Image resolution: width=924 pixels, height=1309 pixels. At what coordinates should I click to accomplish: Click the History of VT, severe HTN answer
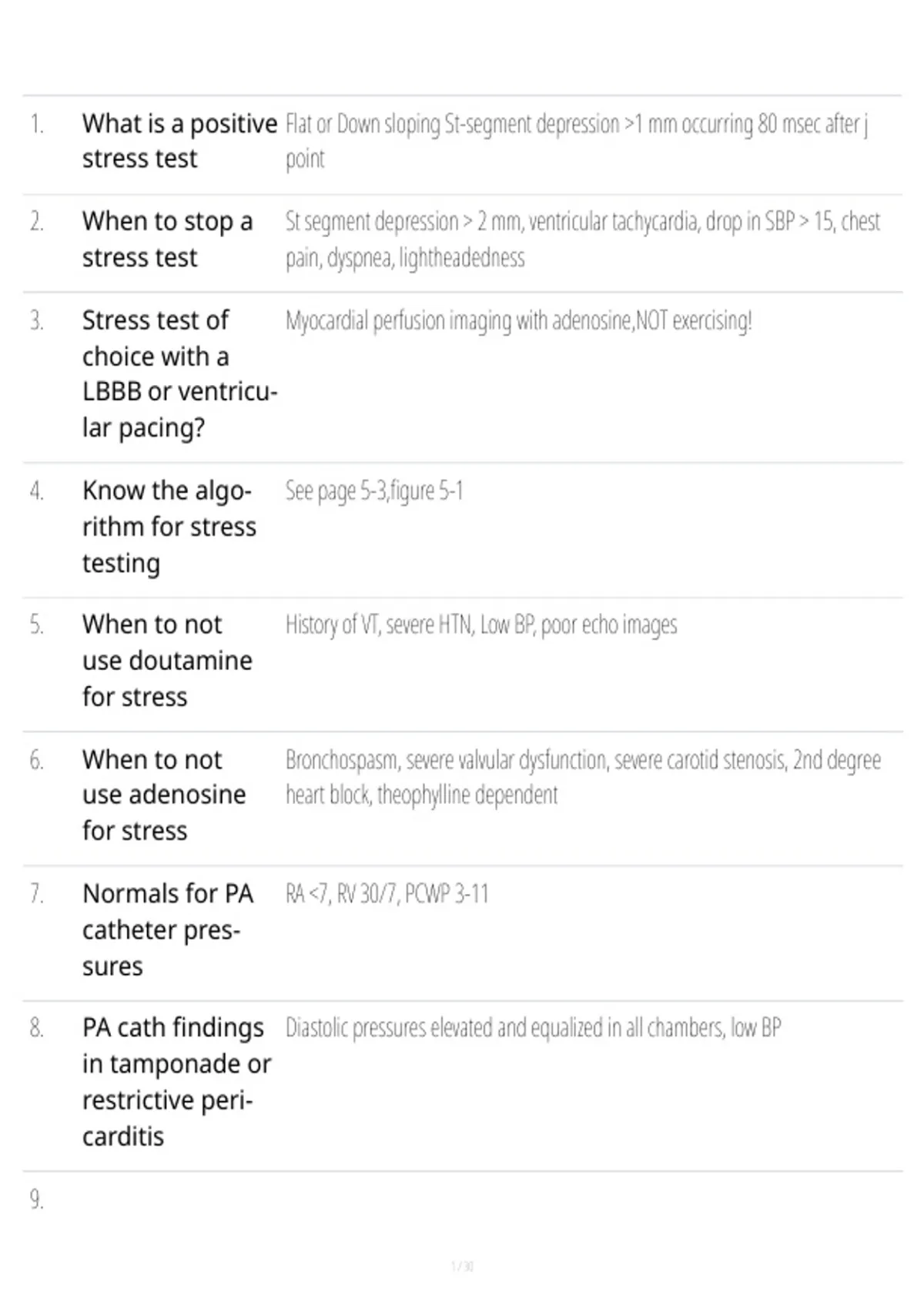(x=481, y=624)
